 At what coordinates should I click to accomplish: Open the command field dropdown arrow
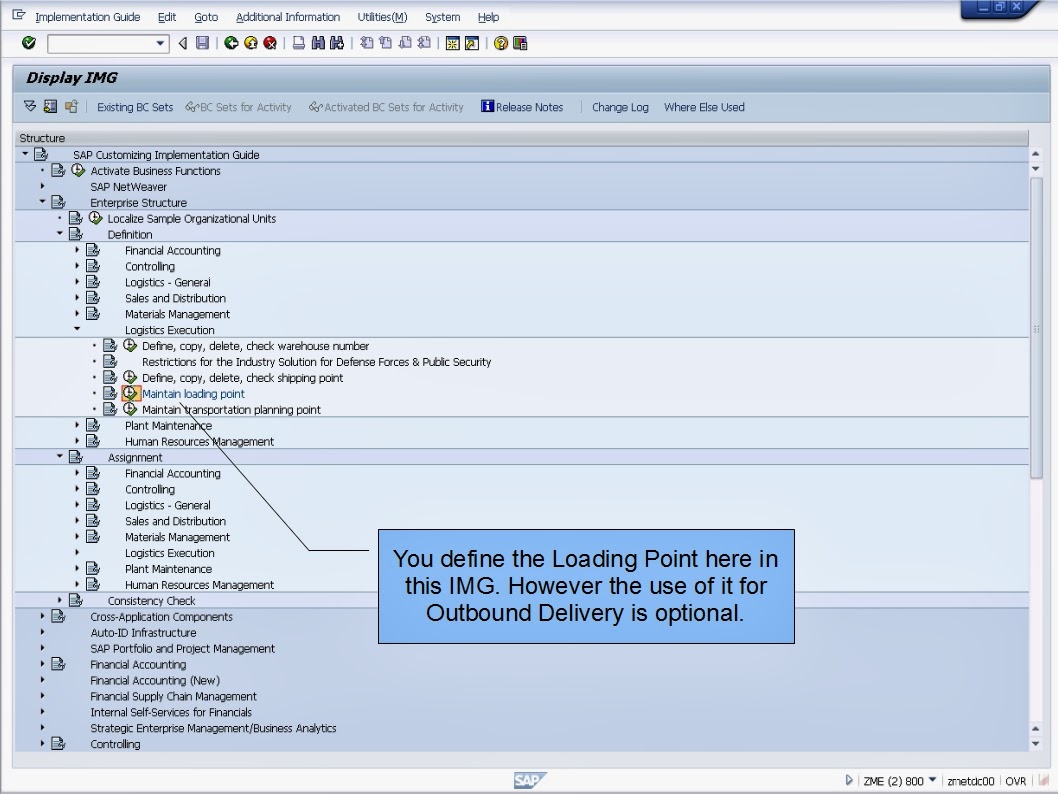point(160,44)
